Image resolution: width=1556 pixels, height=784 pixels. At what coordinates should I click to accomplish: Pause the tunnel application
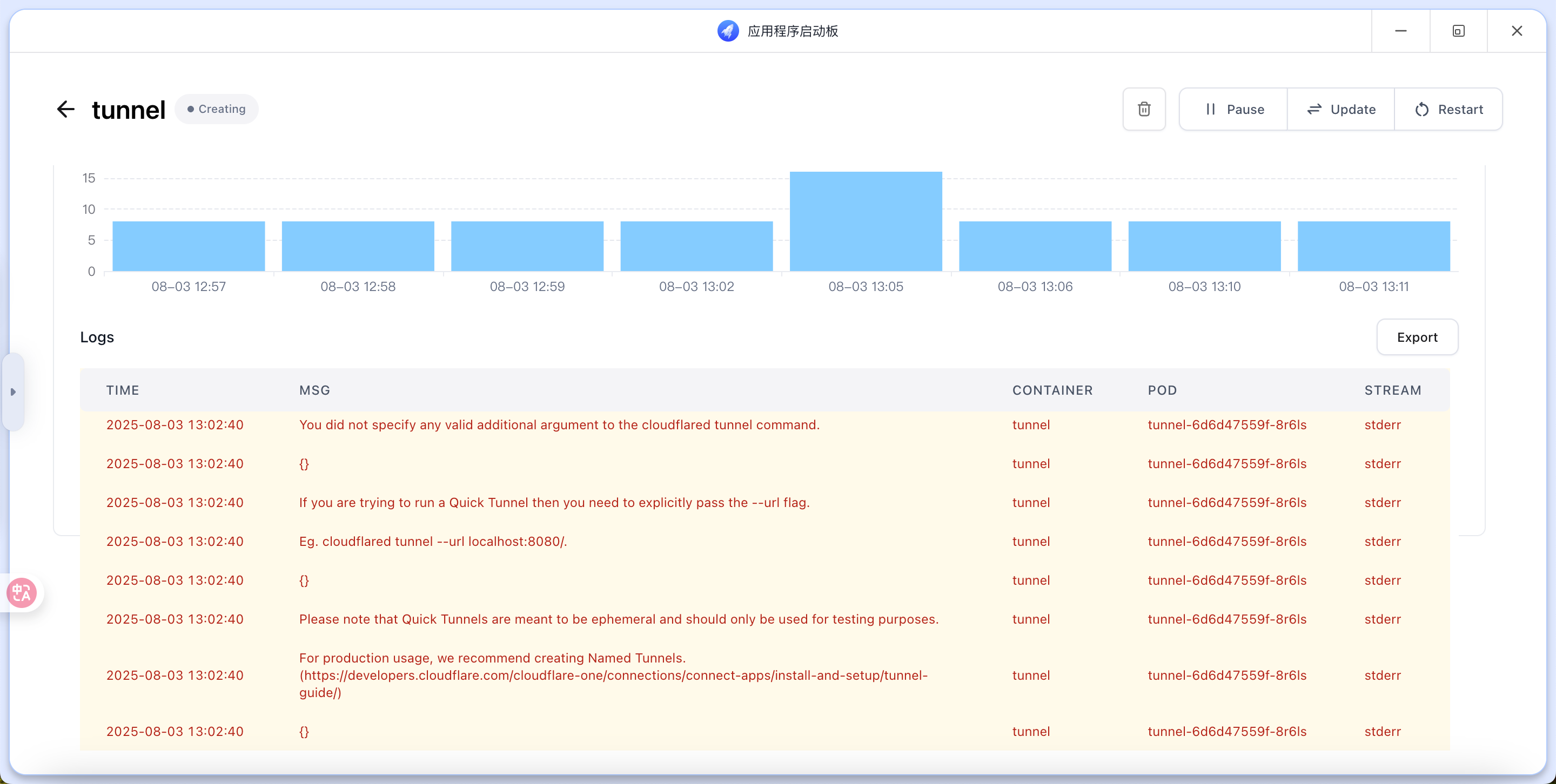(x=1233, y=109)
